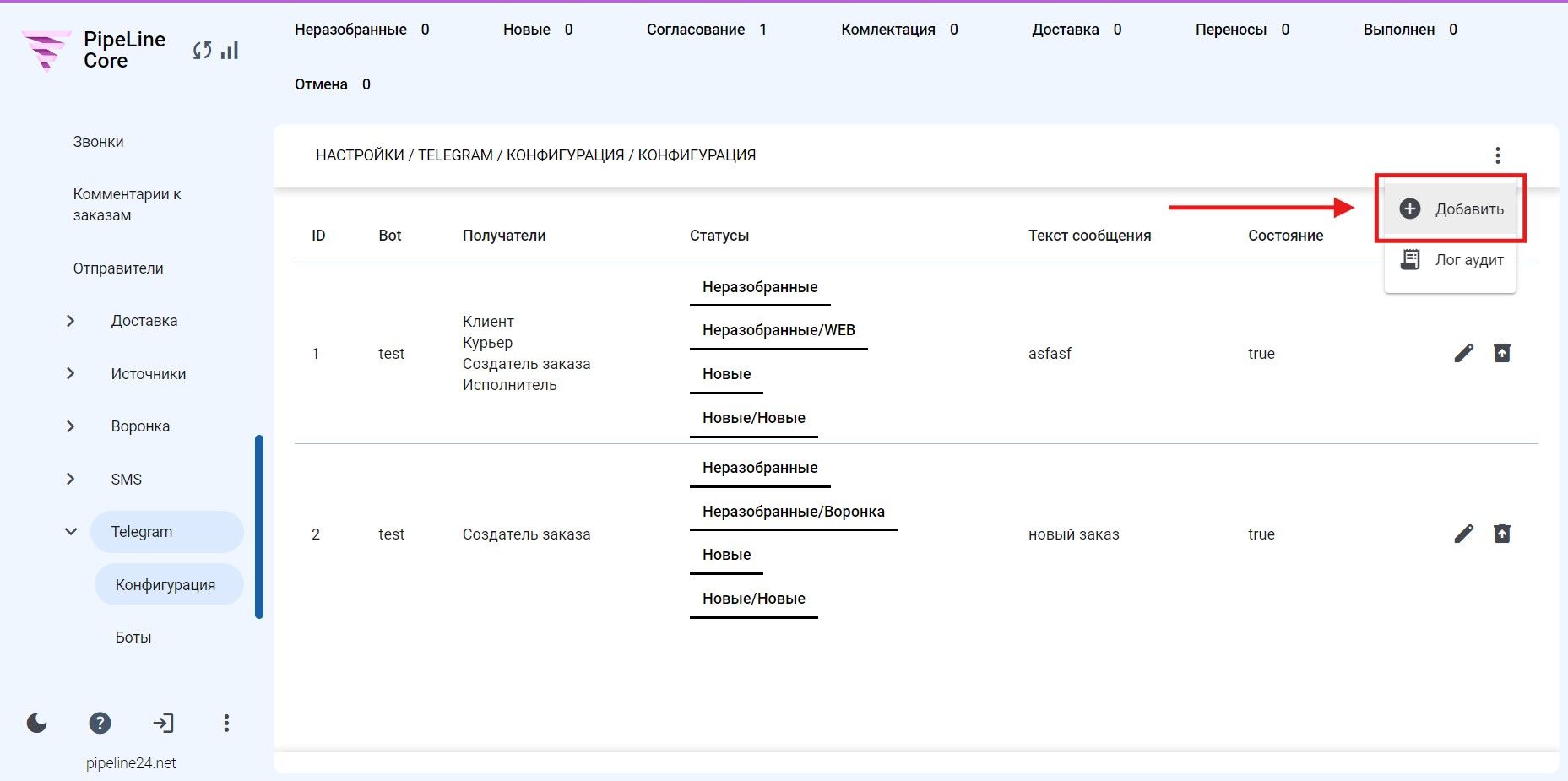Collapse the Telegram sidebar section
The height and width of the screenshot is (781, 1568).
(71, 532)
